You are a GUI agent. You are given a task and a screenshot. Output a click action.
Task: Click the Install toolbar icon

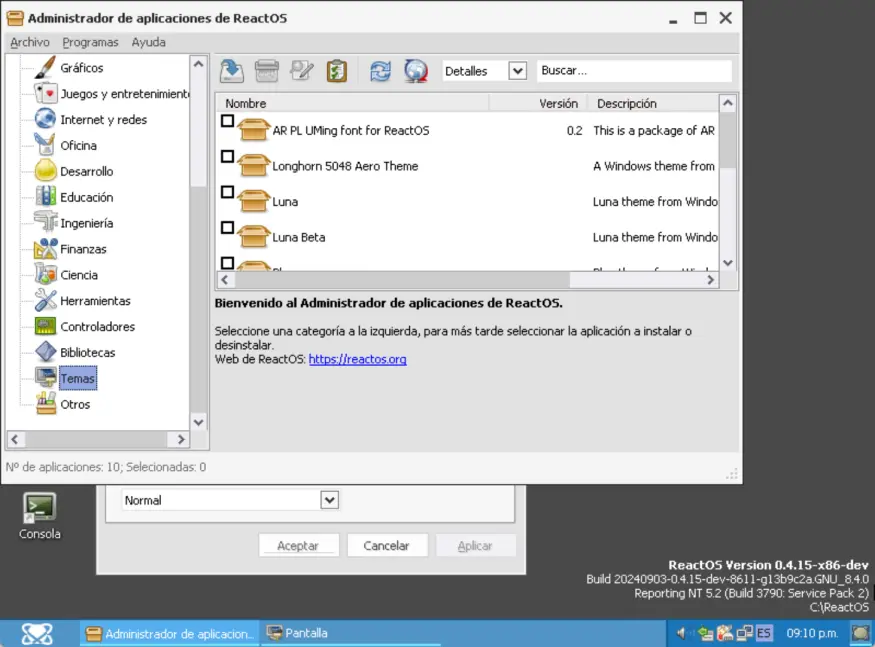(x=232, y=71)
